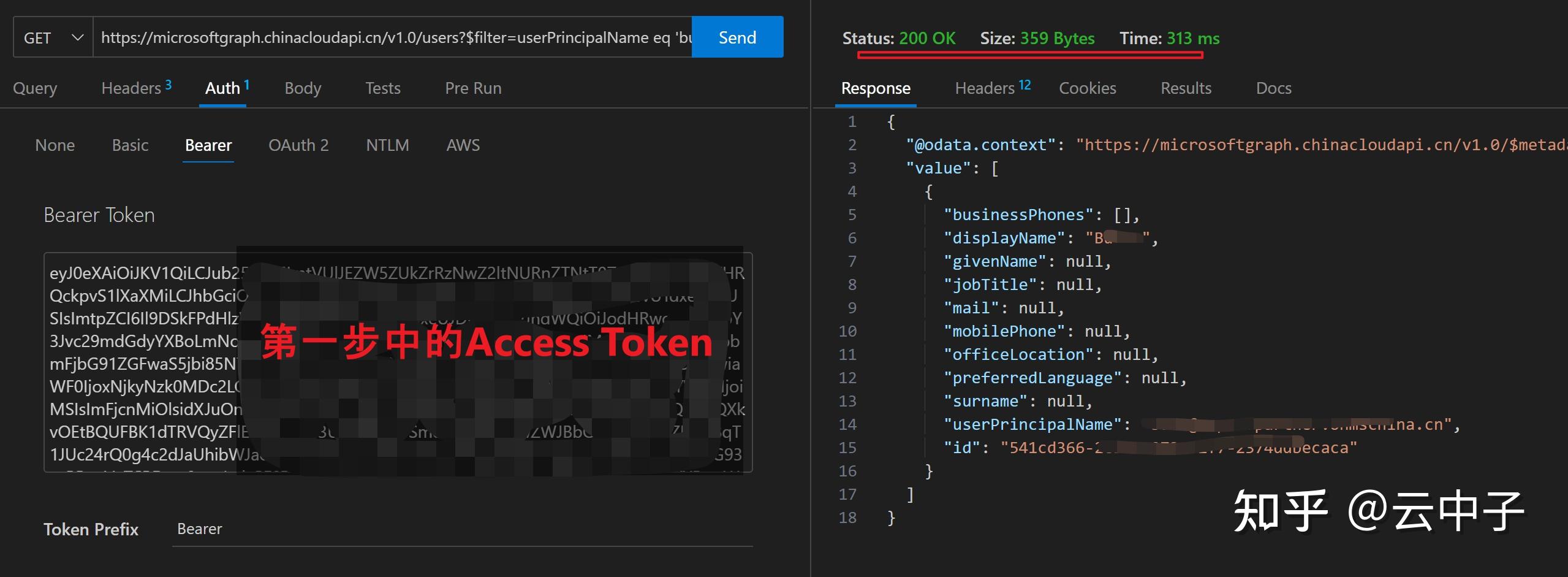The height and width of the screenshot is (577, 1568).
Task: Choose AWS authentication option
Action: coord(463,145)
